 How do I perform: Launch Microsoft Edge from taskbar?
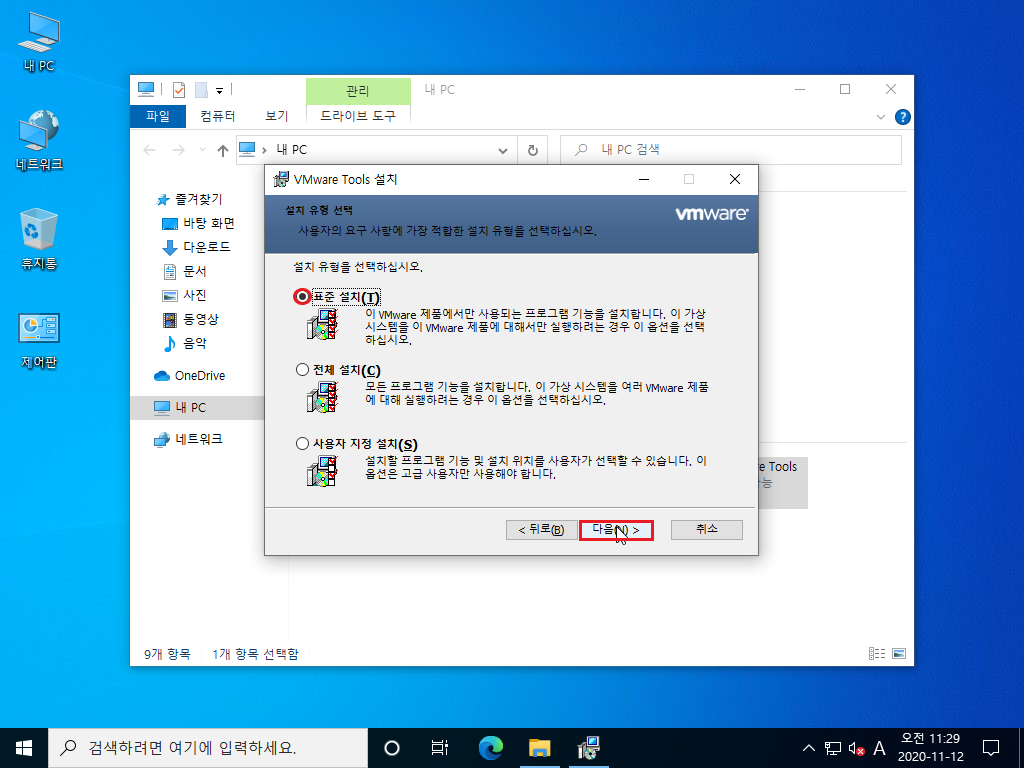click(490, 748)
